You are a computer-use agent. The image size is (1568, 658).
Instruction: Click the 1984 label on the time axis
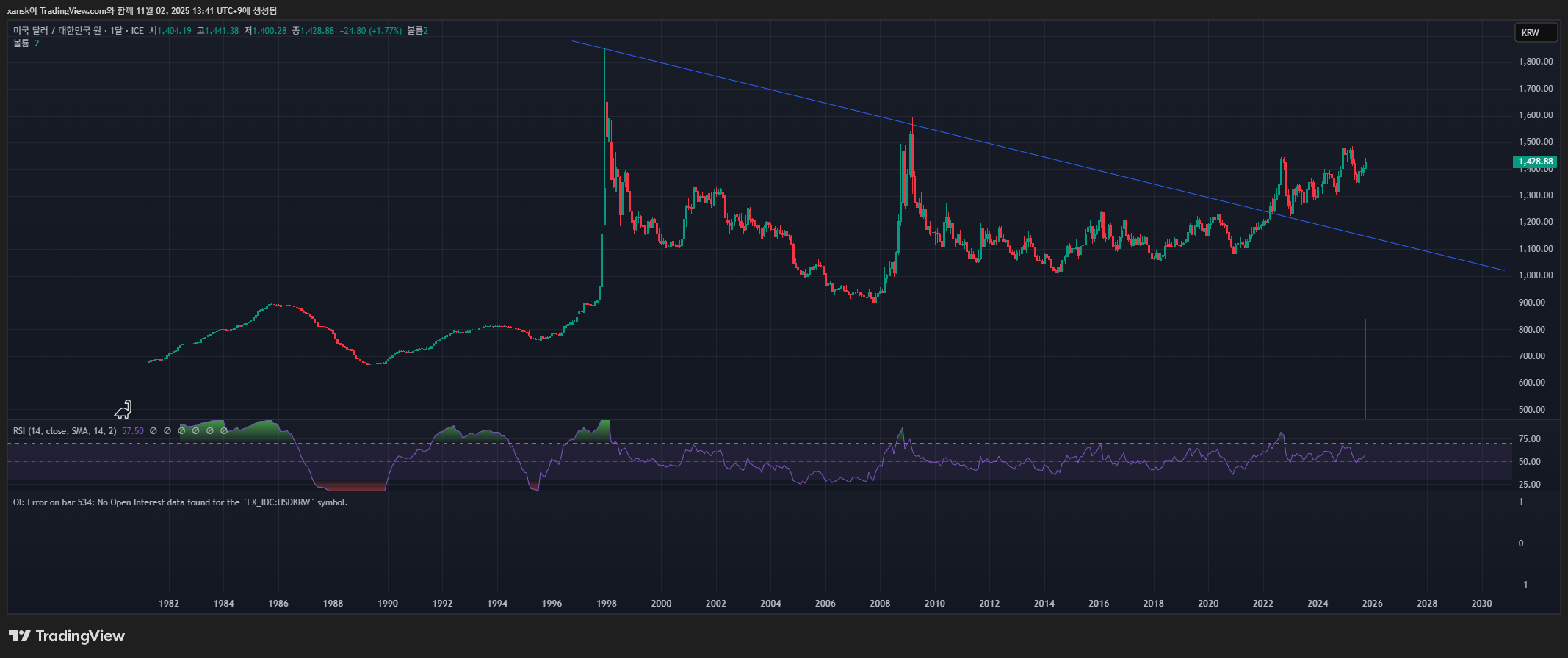click(x=224, y=604)
